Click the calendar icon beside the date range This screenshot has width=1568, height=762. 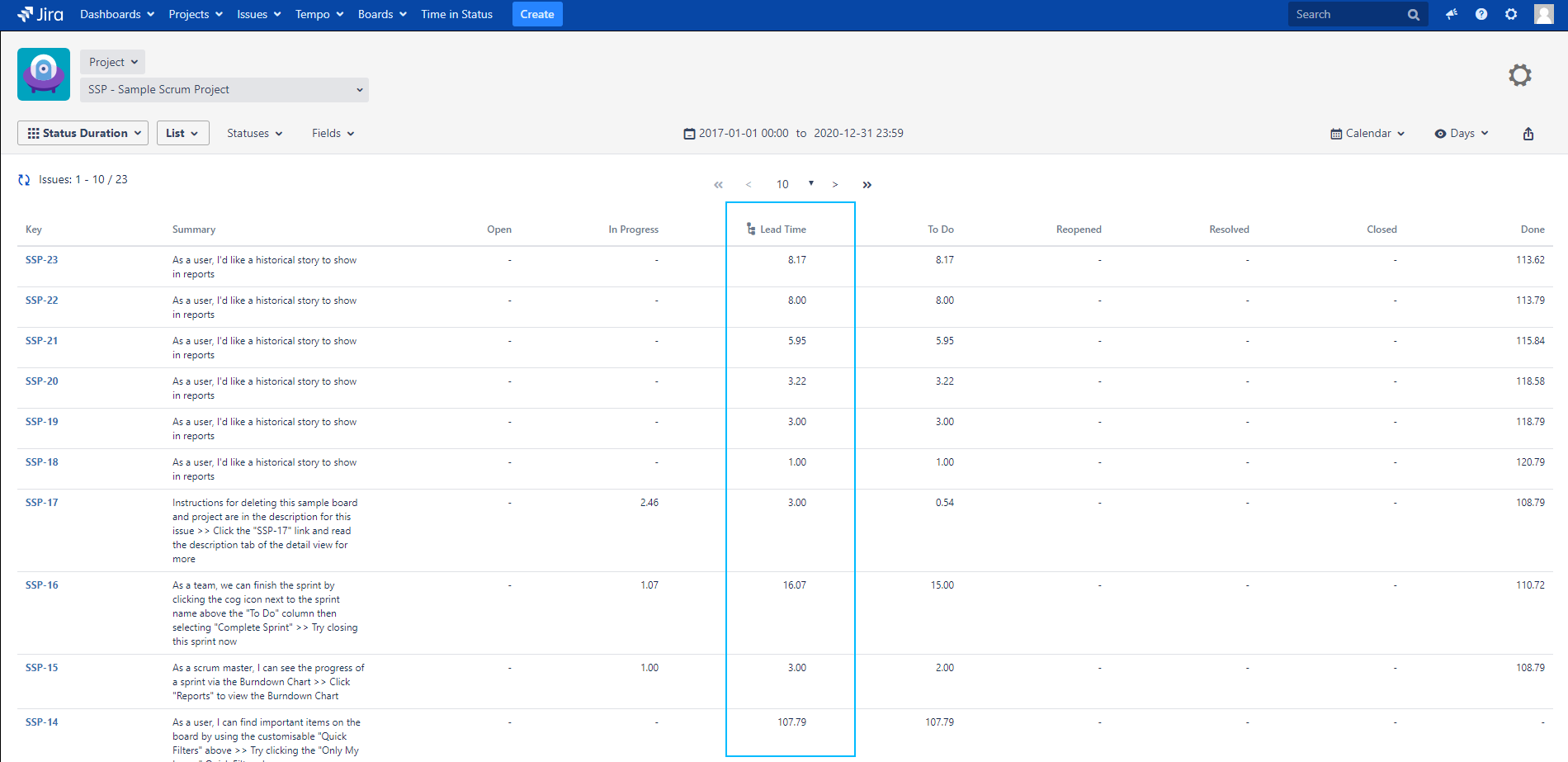pos(689,134)
